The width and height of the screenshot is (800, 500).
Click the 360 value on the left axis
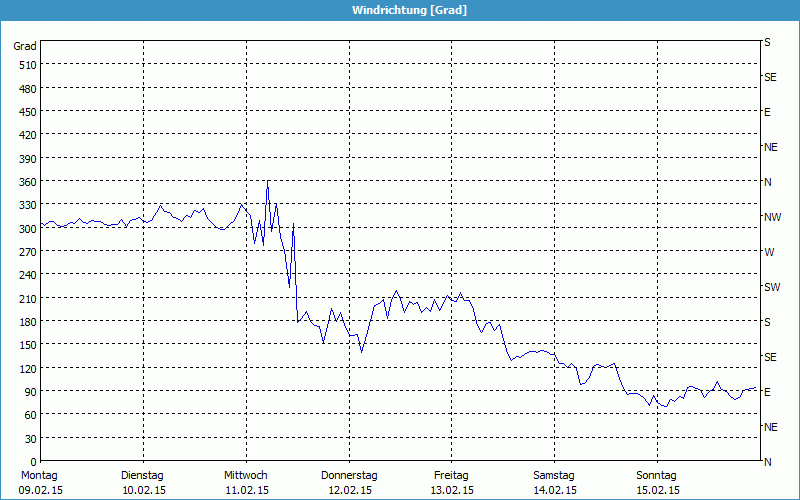[27, 182]
